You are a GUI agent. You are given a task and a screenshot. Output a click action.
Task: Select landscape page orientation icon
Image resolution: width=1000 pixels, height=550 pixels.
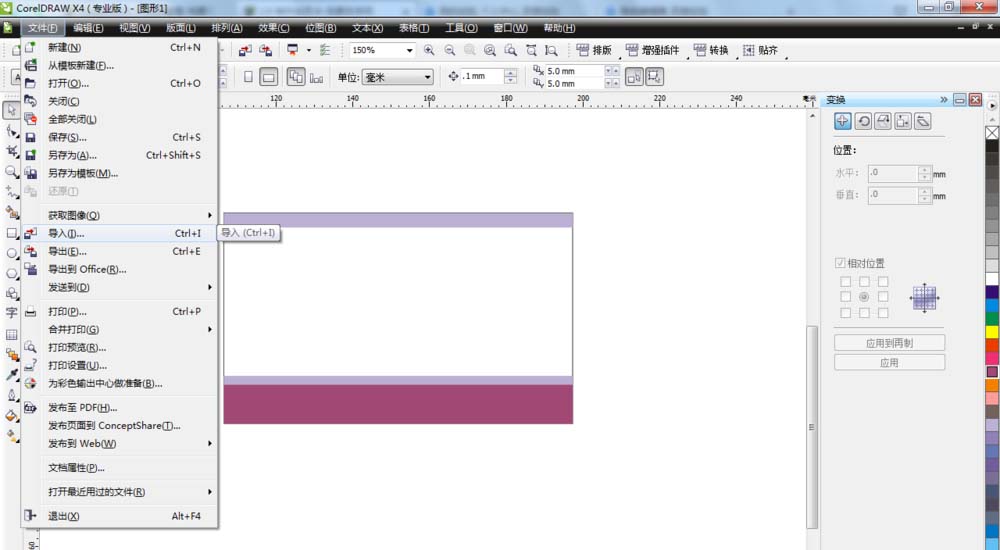268,77
